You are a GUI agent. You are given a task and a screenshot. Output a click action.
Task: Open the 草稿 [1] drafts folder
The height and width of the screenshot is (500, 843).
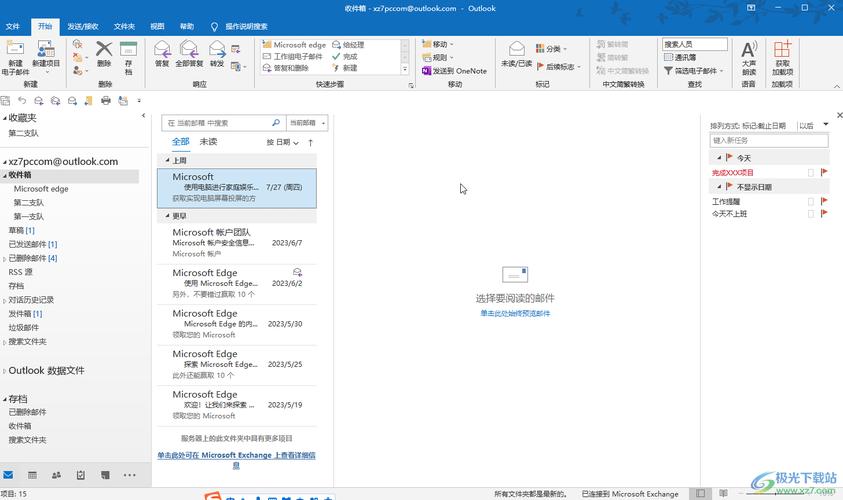tap(22, 230)
